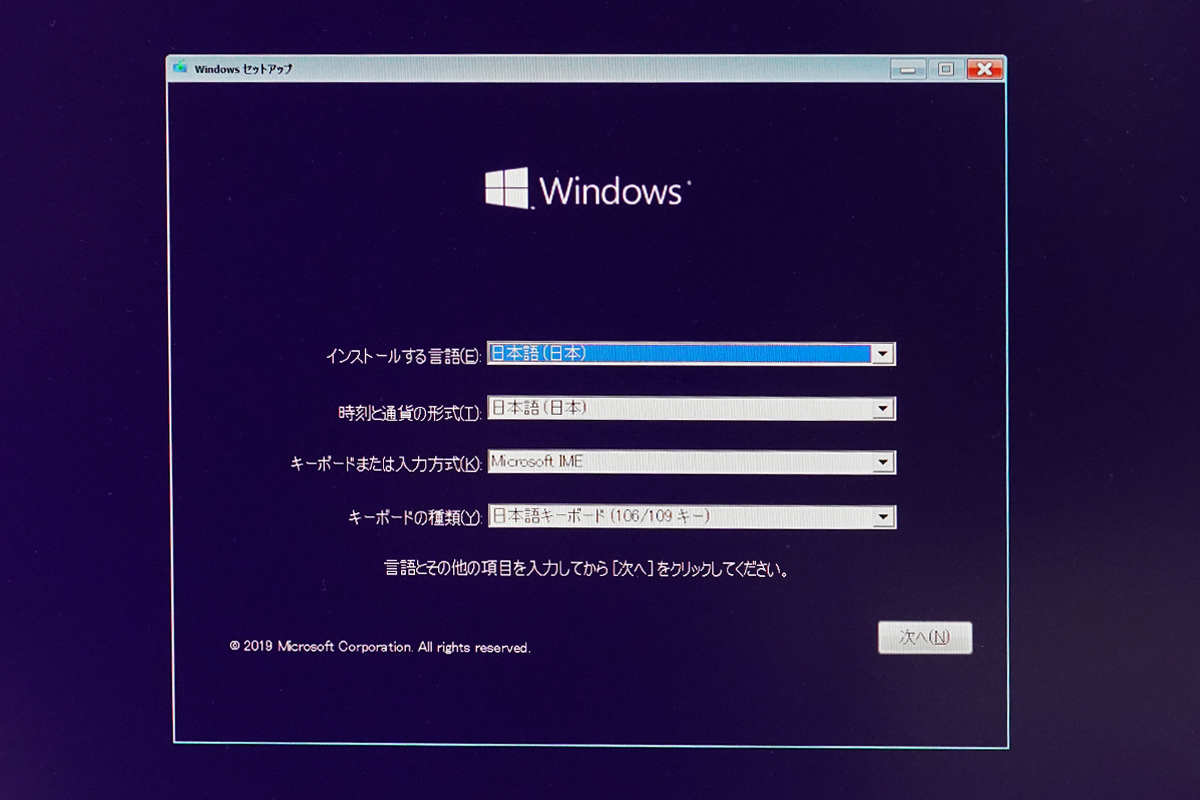This screenshot has width=1200, height=800.
Task: Minimize the Windows セットアップ window
Action: coord(908,70)
